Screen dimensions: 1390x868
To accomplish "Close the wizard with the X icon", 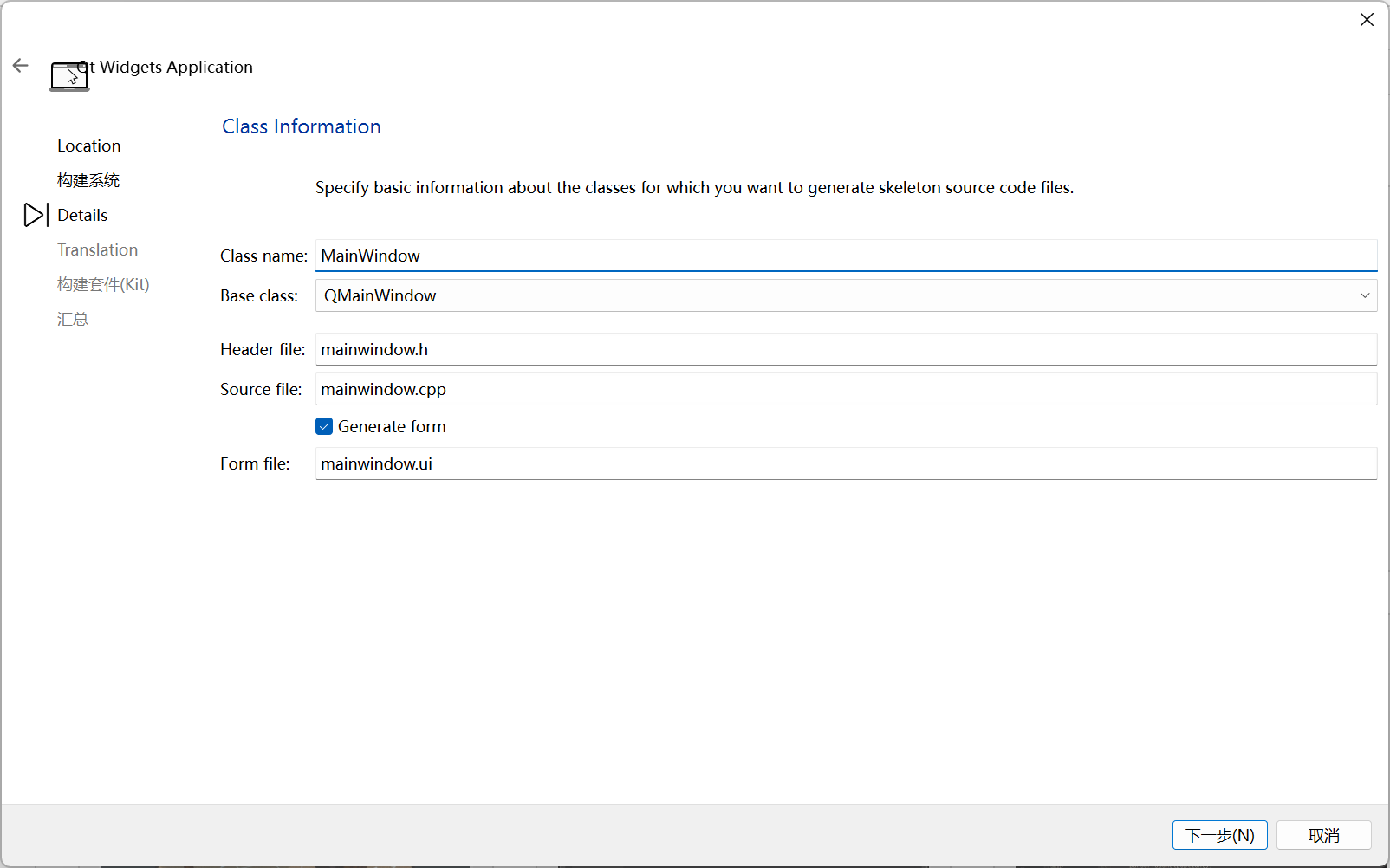I will pyautogui.click(x=1367, y=20).
